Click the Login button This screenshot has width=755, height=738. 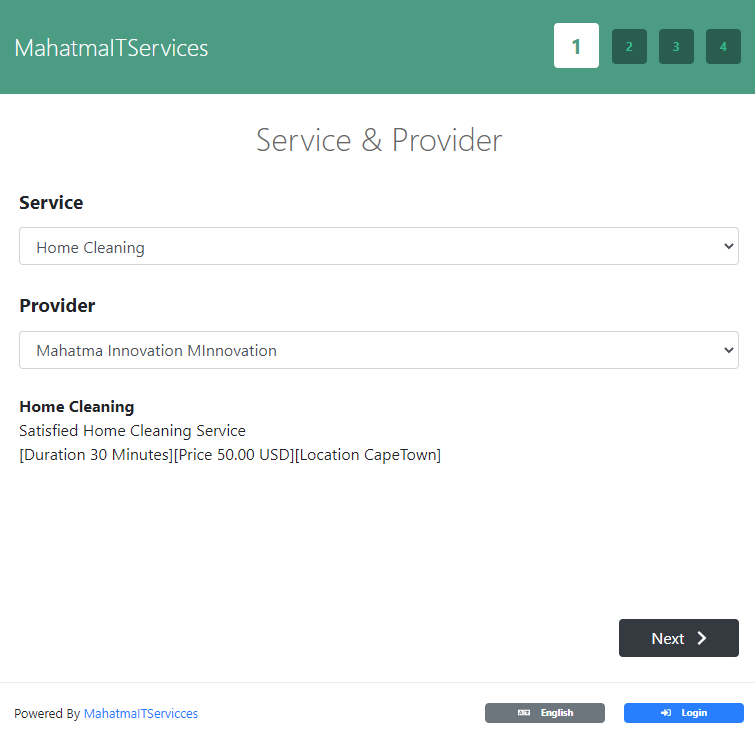[x=684, y=713]
